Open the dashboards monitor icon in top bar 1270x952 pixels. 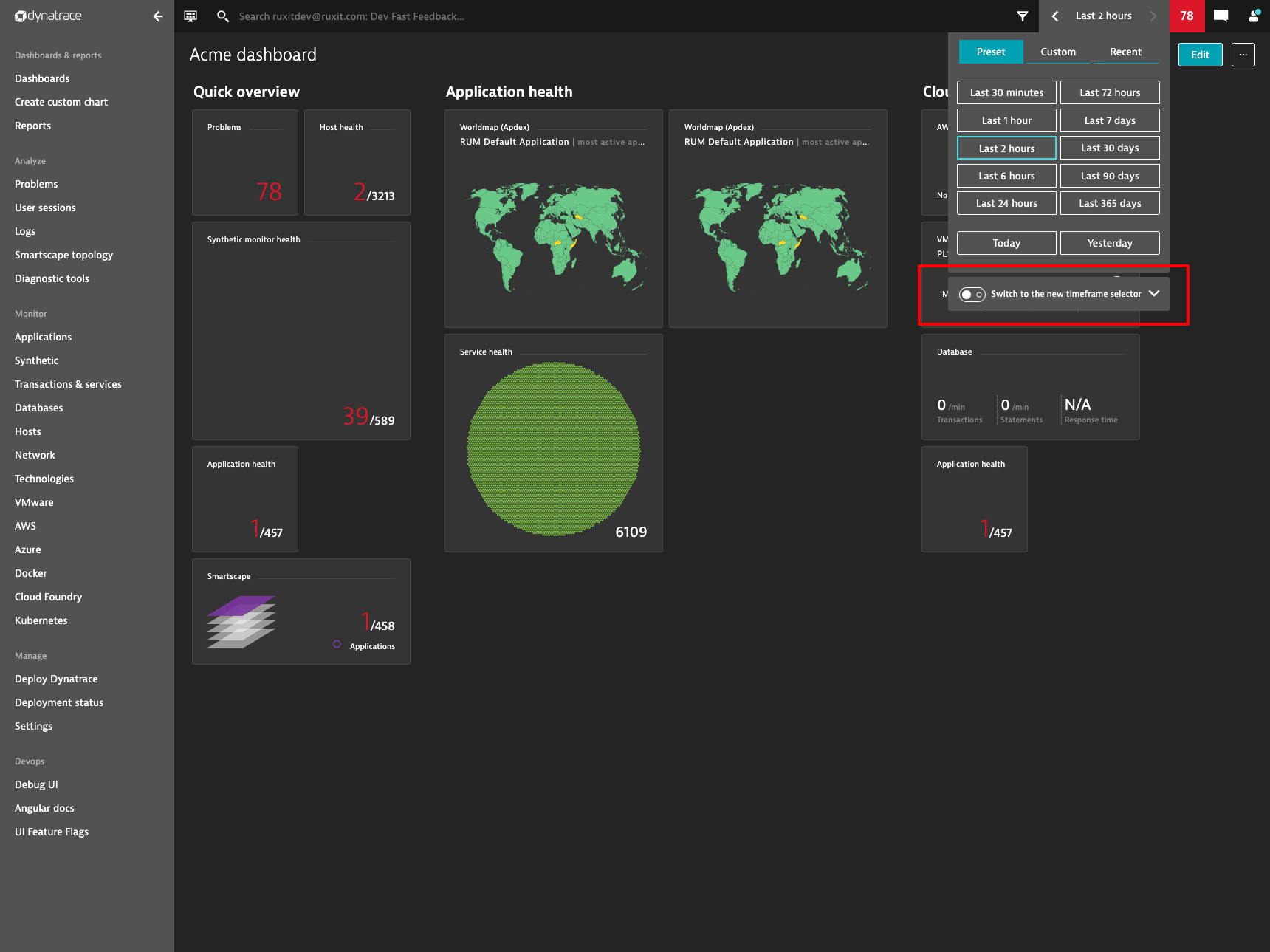pos(190,16)
